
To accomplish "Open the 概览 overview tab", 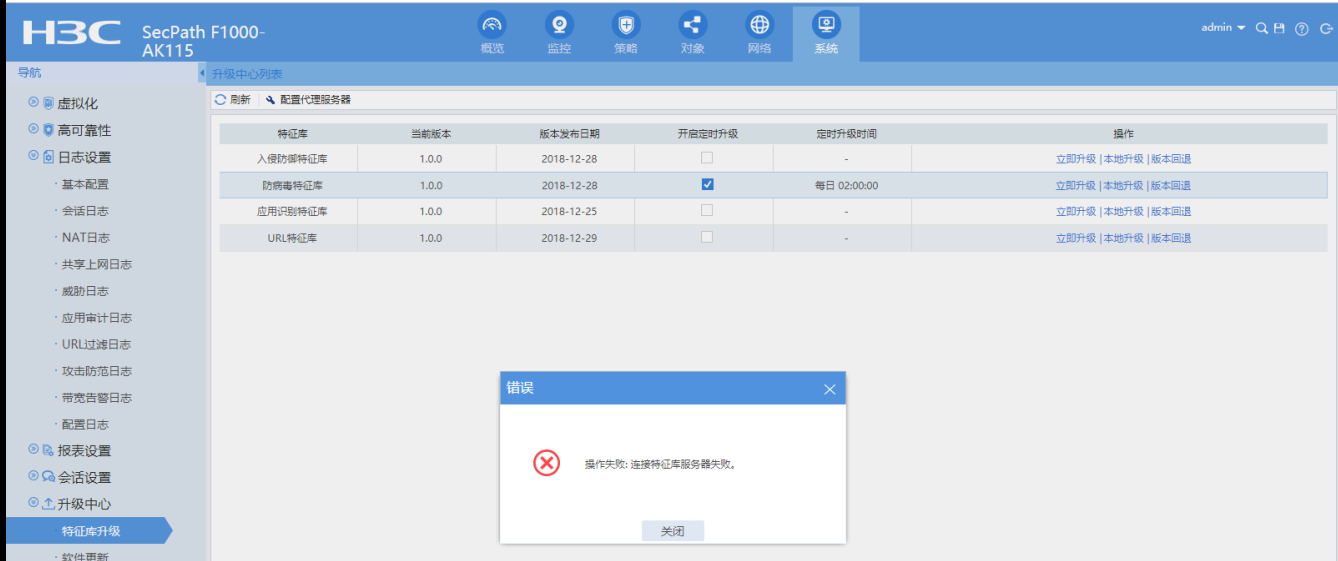I will coord(492,33).
